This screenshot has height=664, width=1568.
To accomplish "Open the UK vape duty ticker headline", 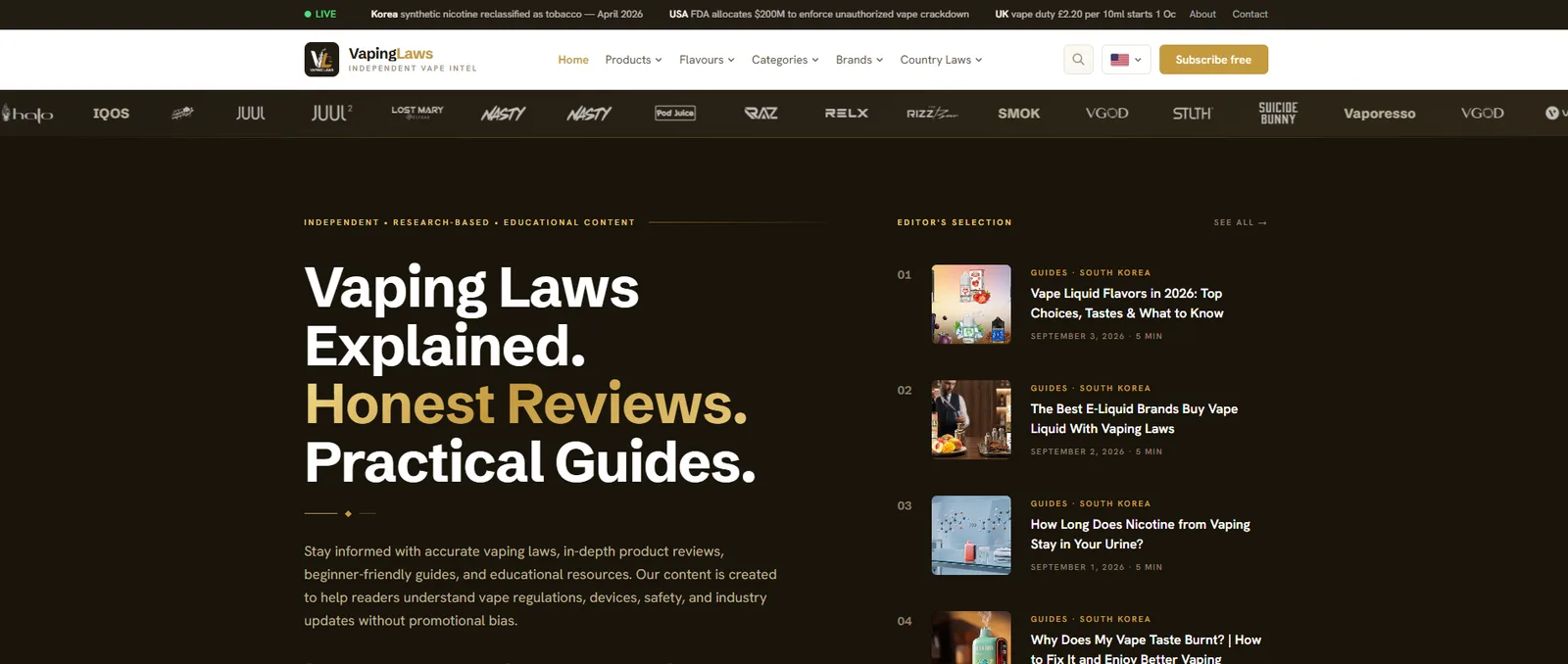I will tap(1085, 14).
